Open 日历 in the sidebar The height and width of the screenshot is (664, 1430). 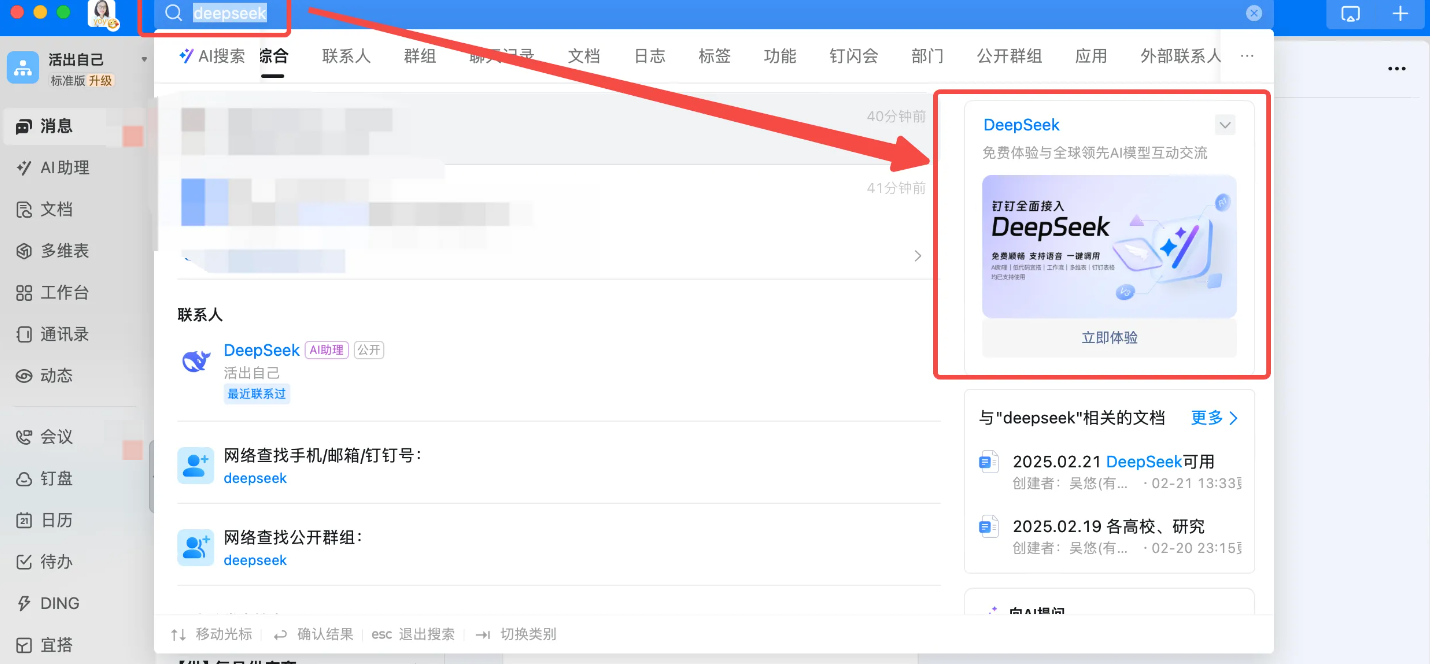click(45, 520)
